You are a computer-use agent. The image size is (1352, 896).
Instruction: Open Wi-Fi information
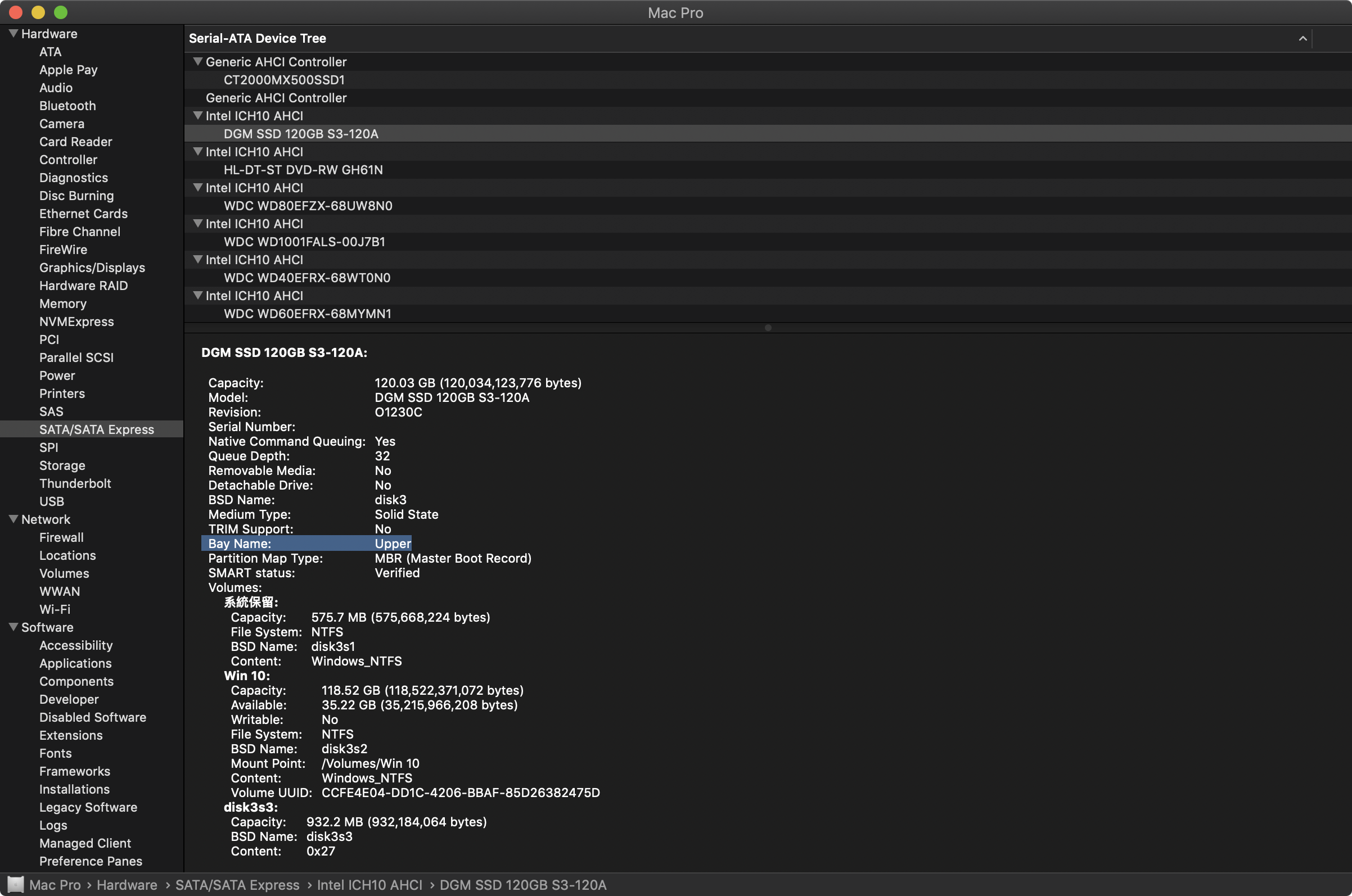pyautogui.click(x=55, y=610)
